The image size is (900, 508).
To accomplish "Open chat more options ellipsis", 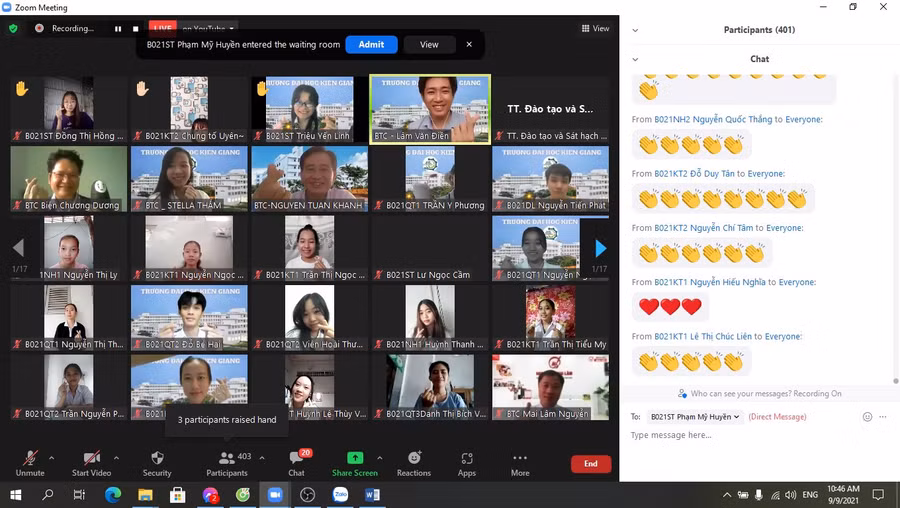I will 883,417.
